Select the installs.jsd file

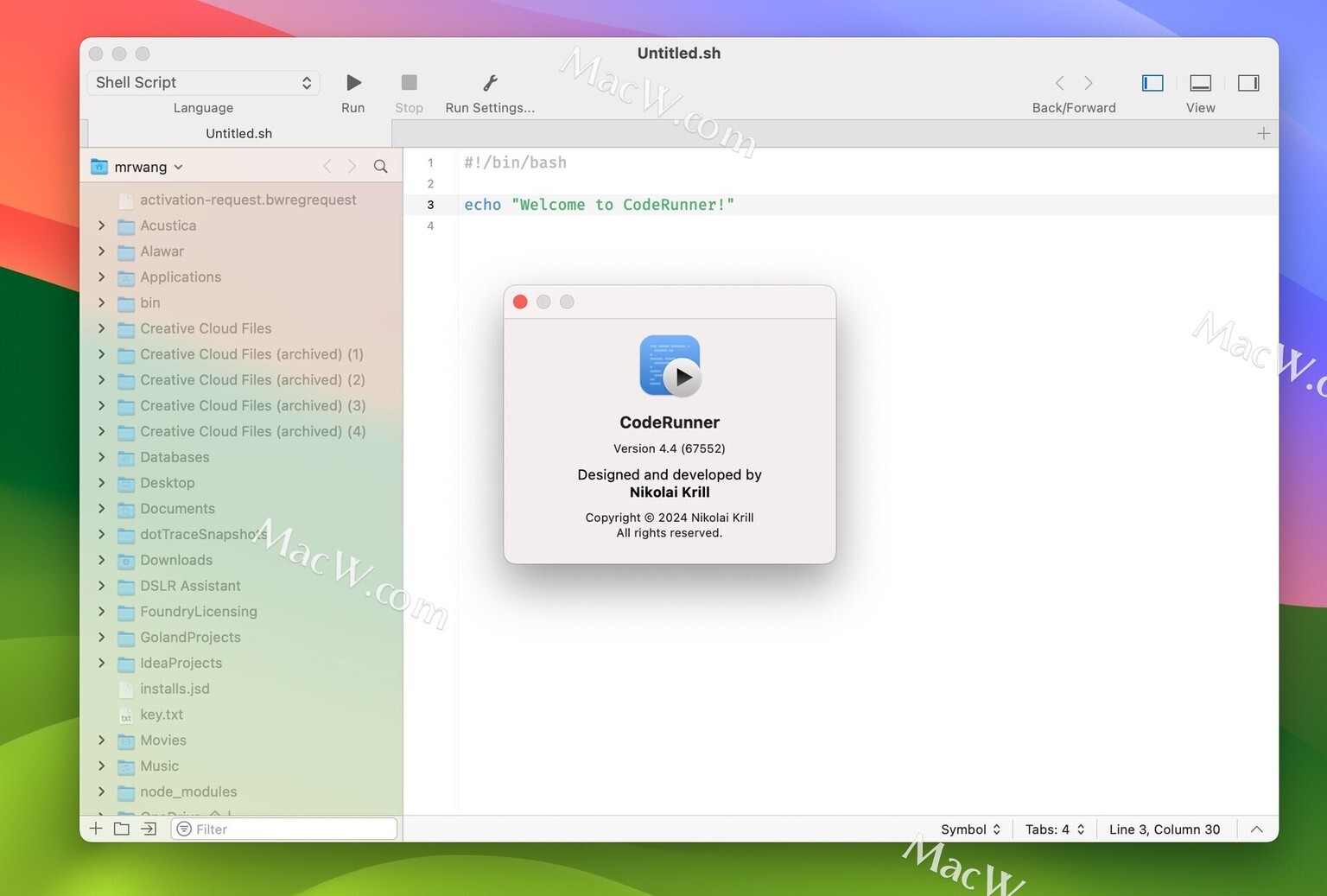click(175, 689)
